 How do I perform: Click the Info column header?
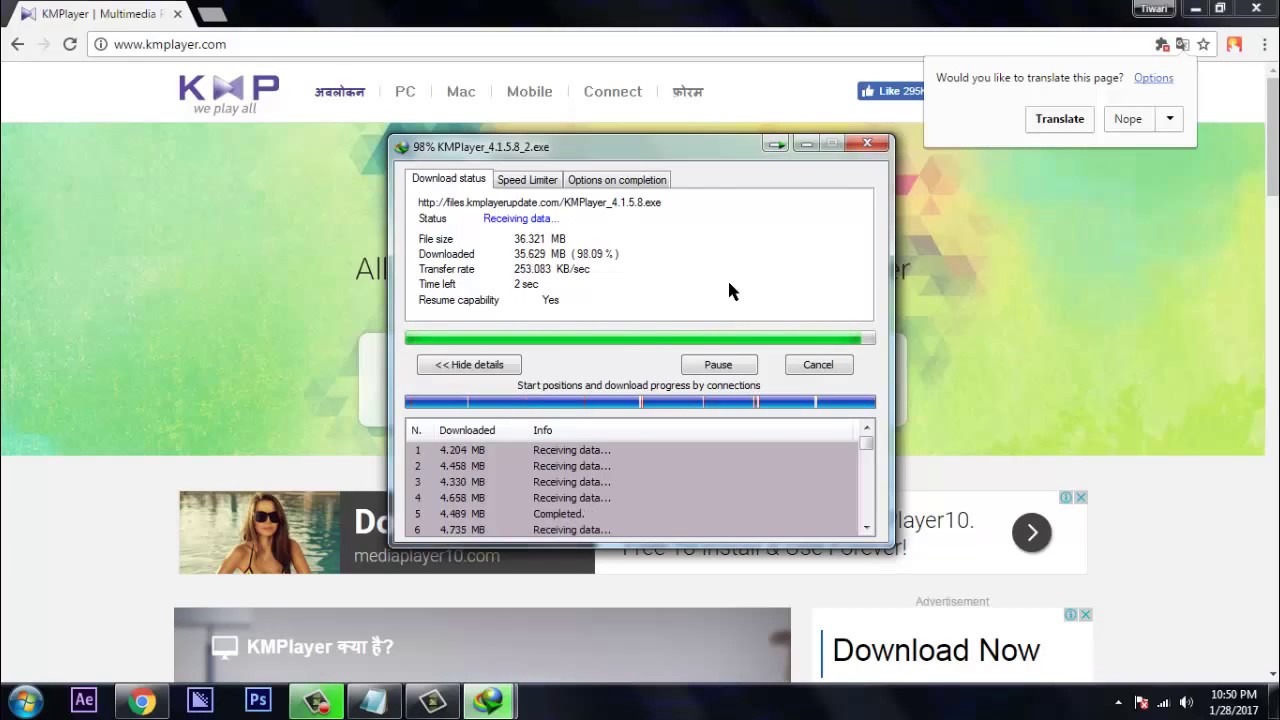(x=542, y=430)
